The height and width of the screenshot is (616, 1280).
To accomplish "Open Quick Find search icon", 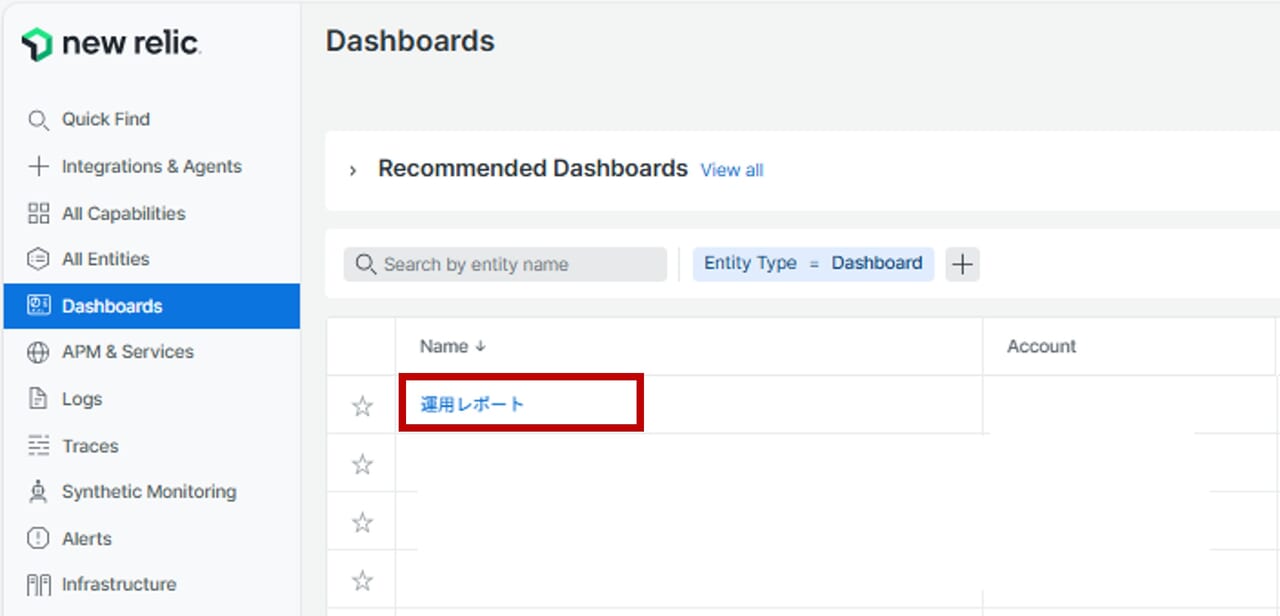I will 38,120.
